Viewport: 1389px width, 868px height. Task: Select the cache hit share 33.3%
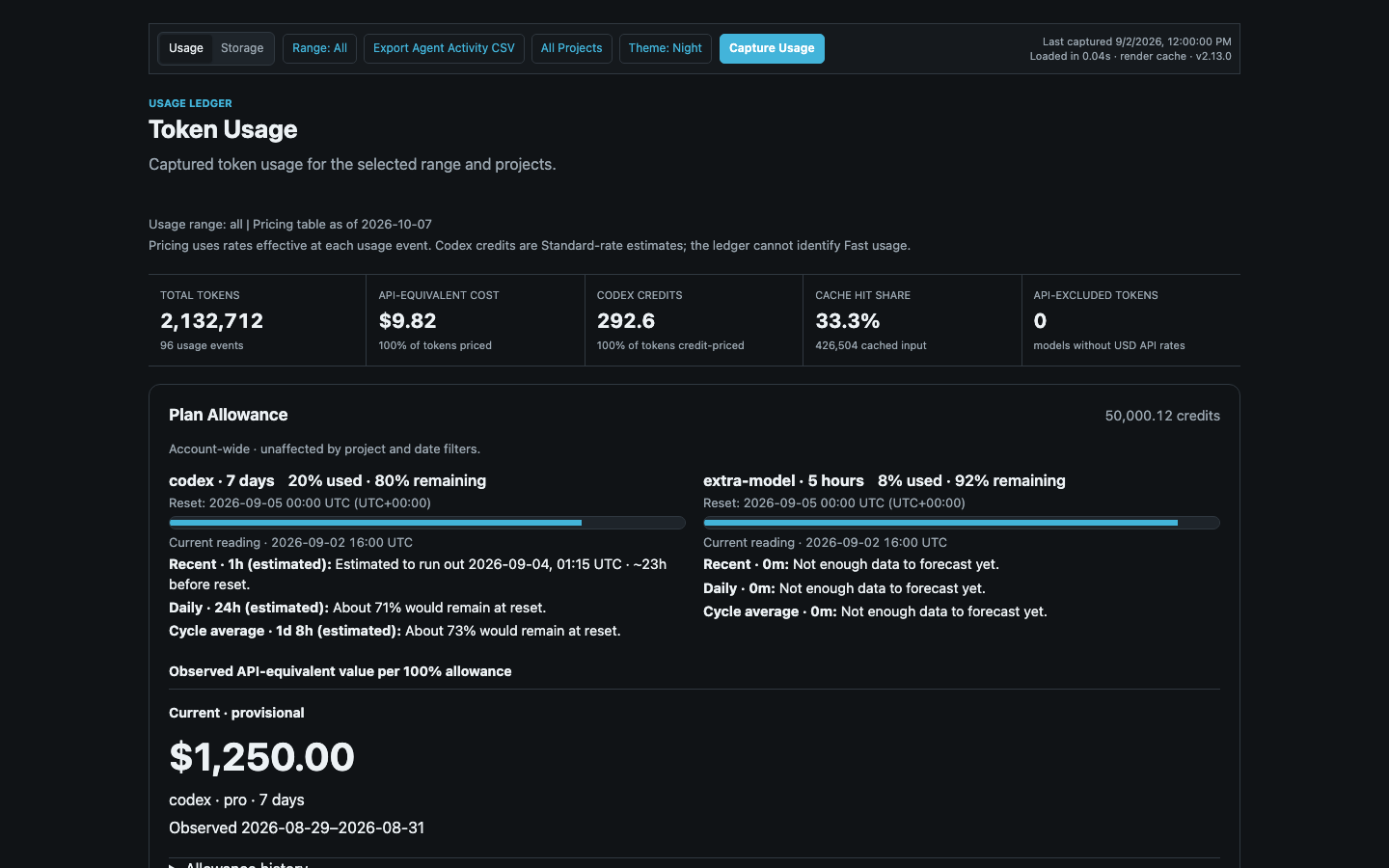[x=848, y=321]
